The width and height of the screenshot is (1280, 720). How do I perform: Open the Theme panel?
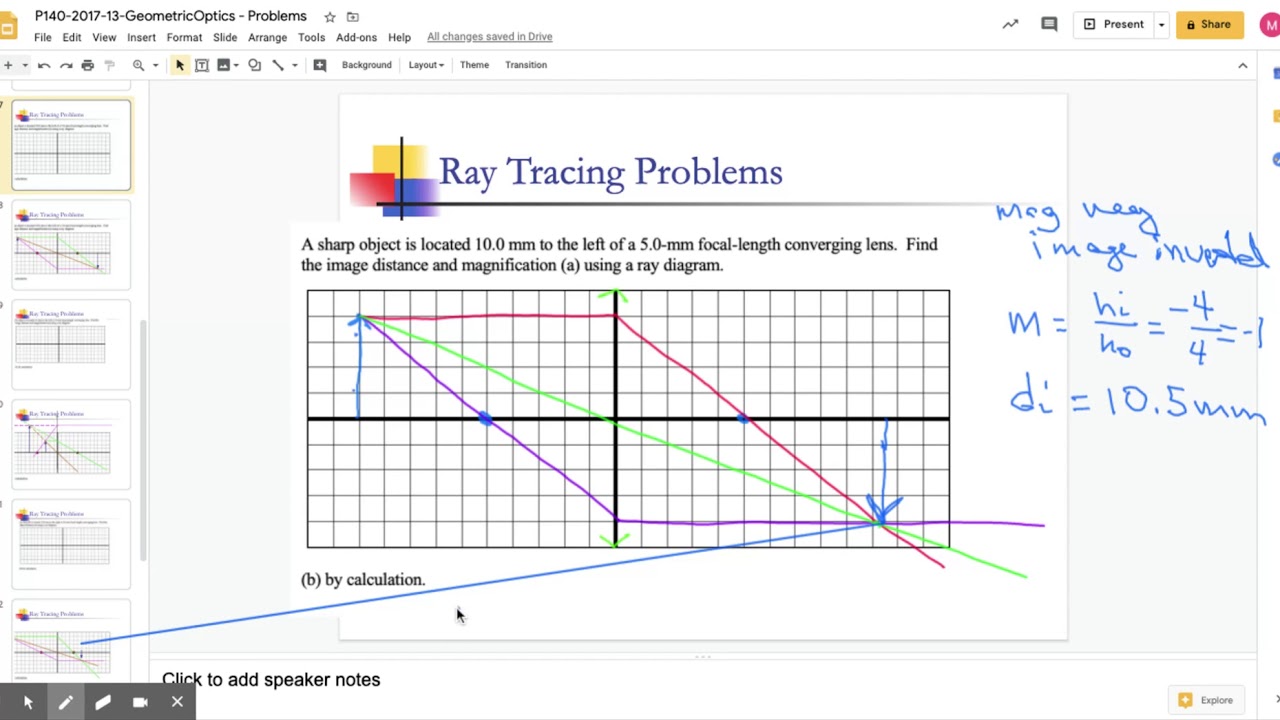click(x=474, y=65)
